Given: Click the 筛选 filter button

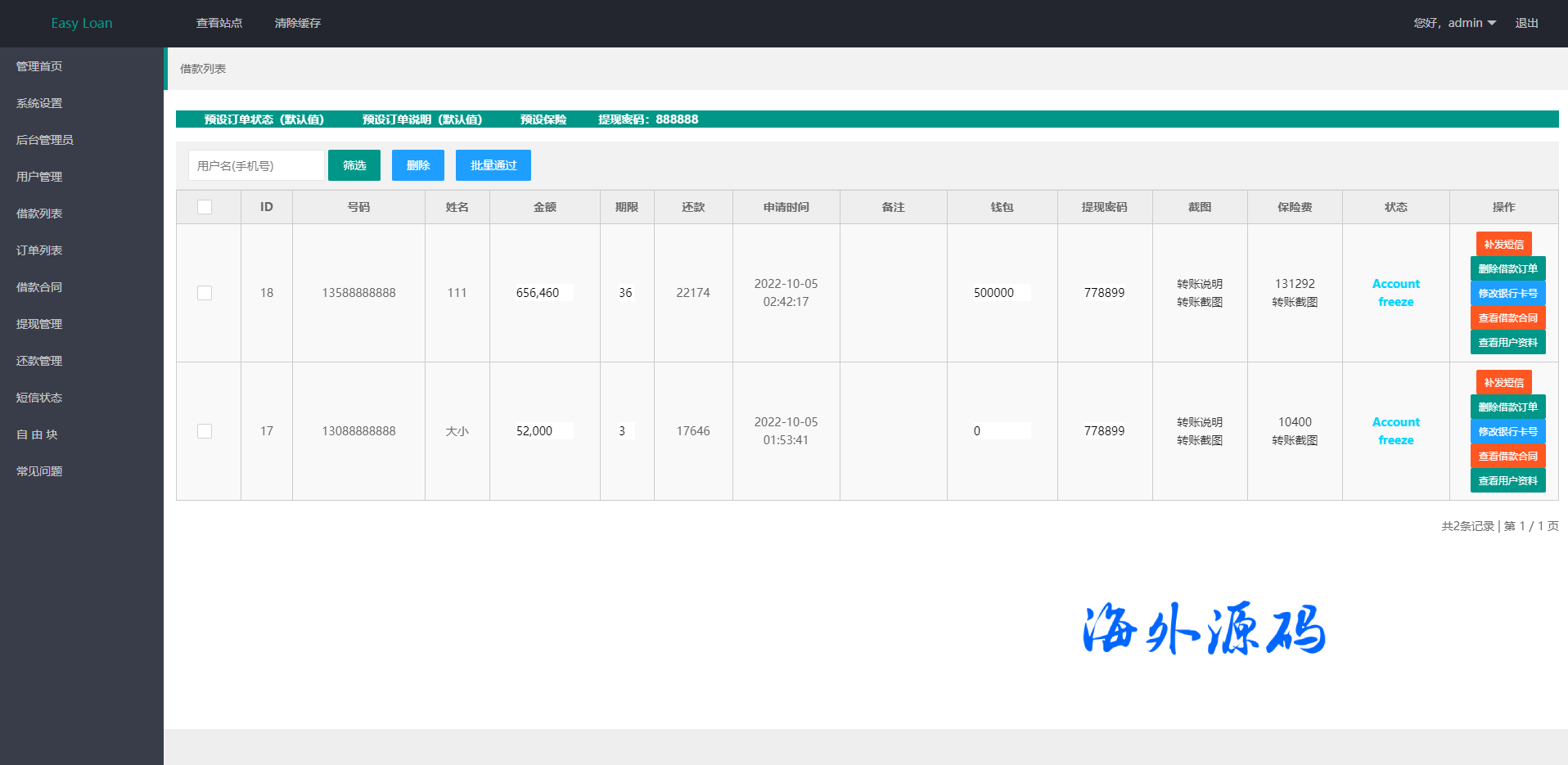Looking at the screenshot, I should pyautogui.click(x=354, y=165).
